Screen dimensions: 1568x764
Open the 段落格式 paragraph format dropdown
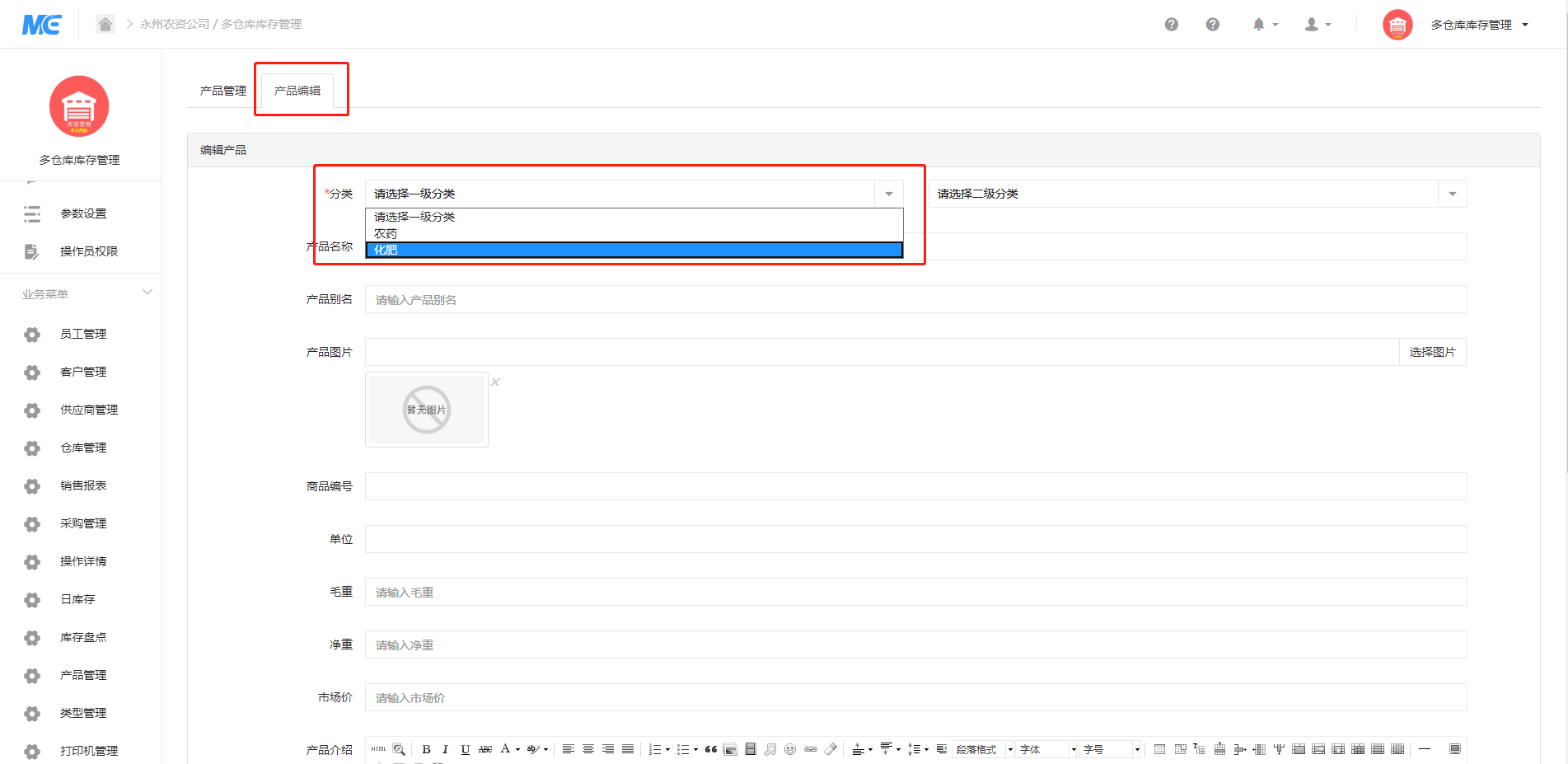coord(983,749)
